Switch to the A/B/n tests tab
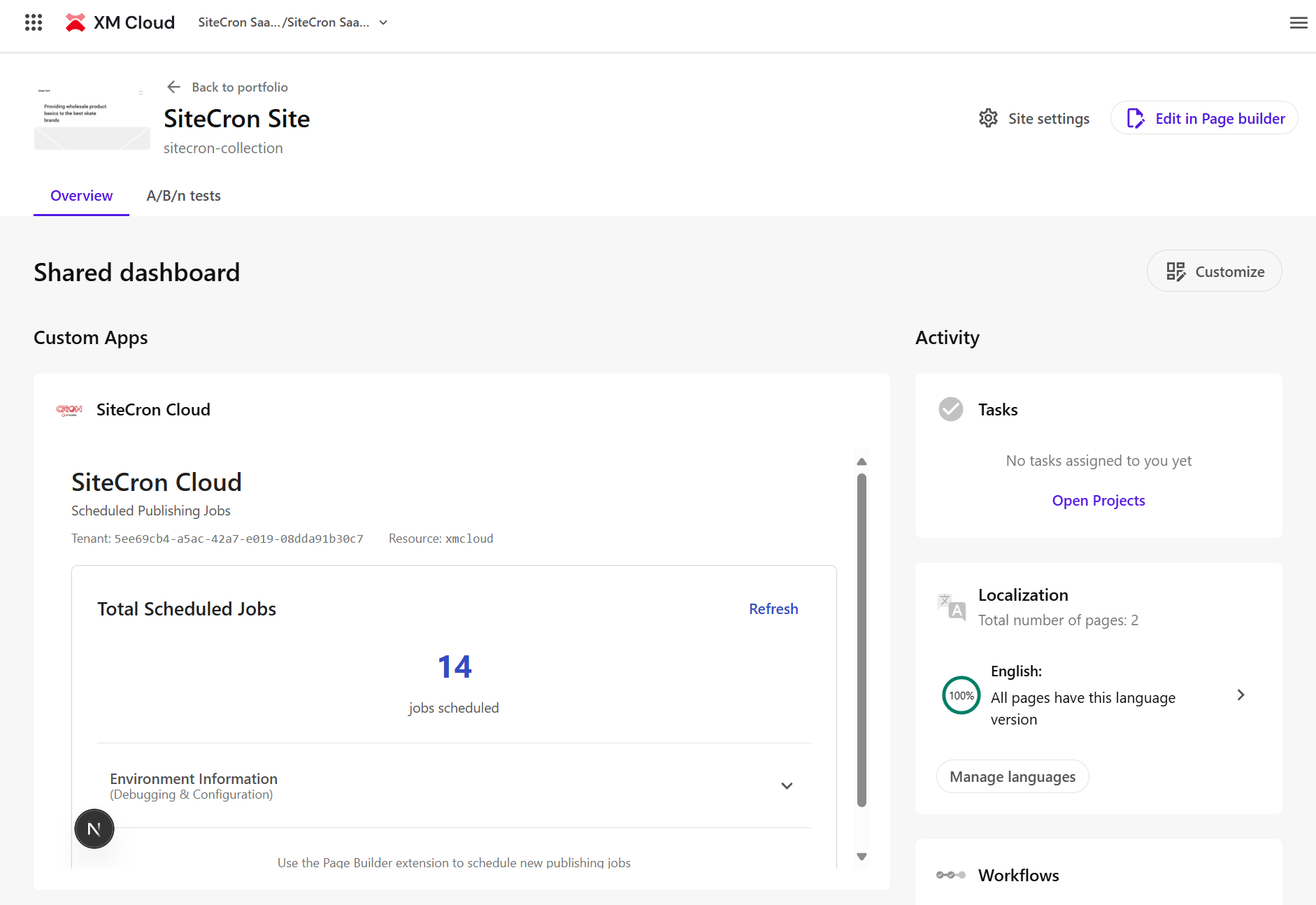This screenshot has height=905, width=1316. [183, 196]
